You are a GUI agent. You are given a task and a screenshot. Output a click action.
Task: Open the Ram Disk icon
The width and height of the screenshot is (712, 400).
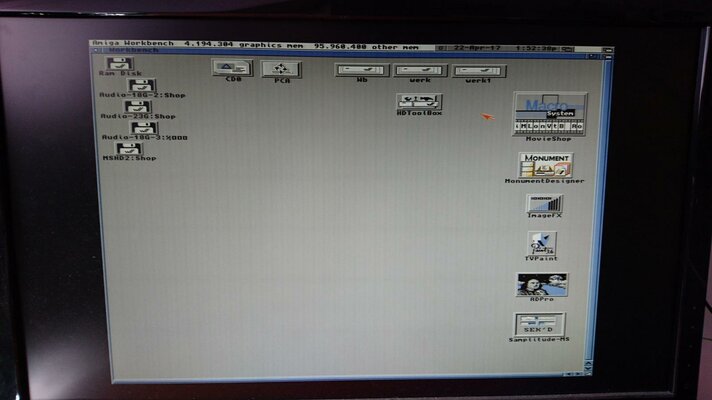tap(120, 64)
